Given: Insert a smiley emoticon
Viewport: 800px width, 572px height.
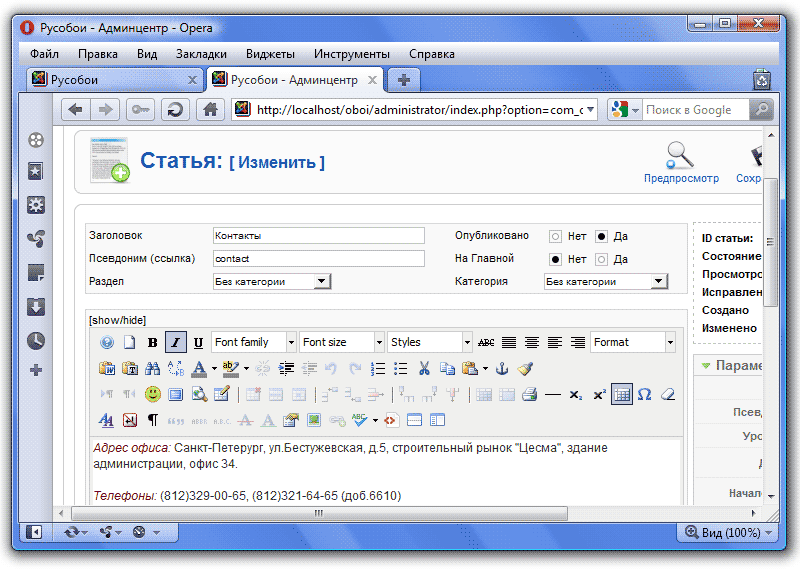Looking at the screenshot, I should 153,394.
